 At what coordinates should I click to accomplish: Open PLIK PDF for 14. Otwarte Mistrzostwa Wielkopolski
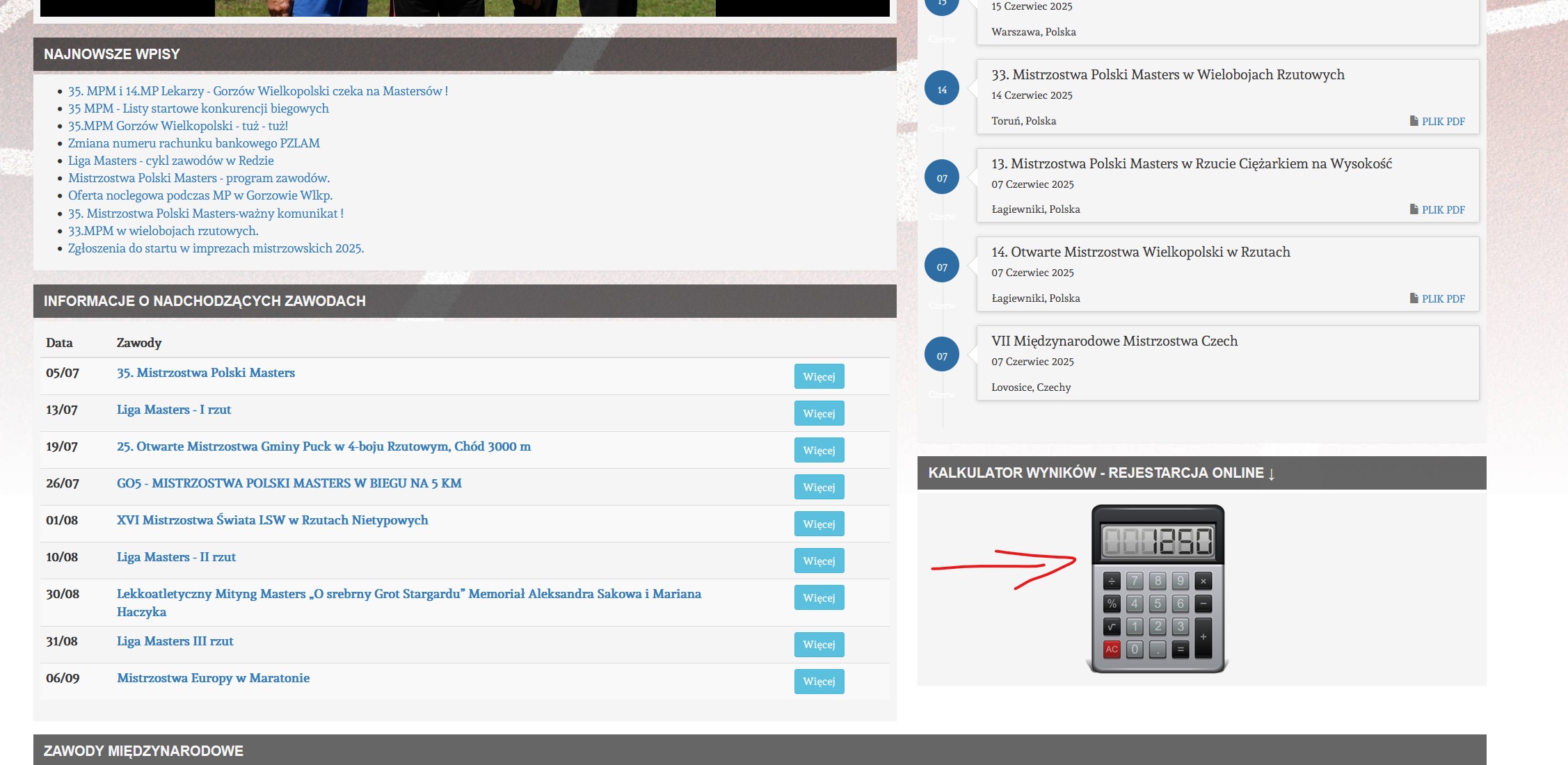tap(1442, 298)
